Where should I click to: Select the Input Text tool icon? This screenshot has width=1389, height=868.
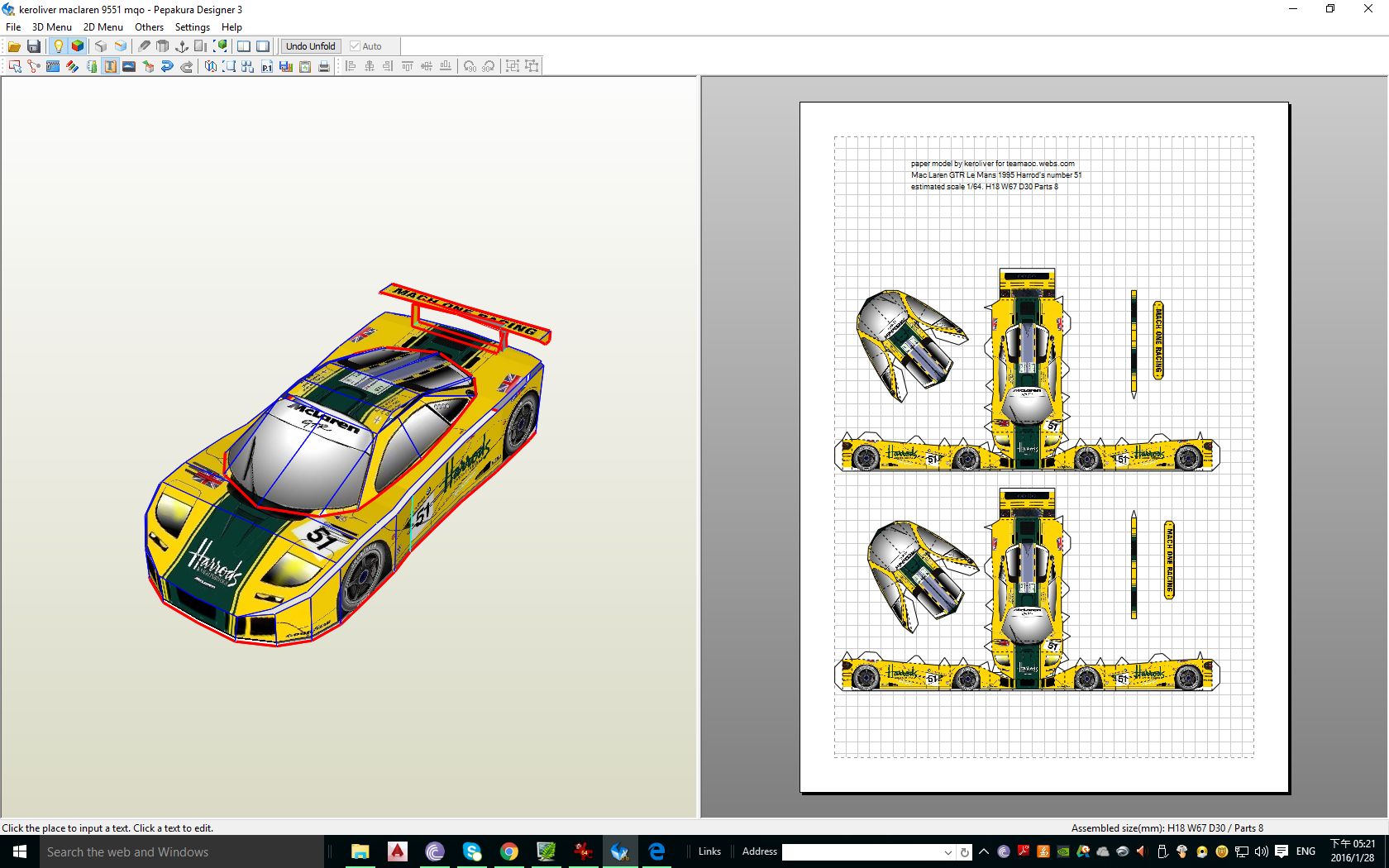click(x=110, y=66)
